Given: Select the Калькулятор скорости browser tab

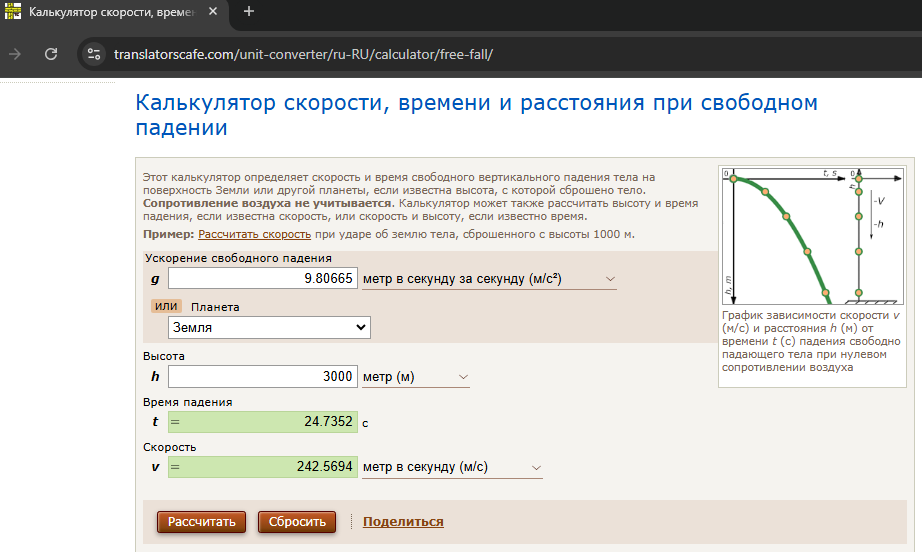Looking at the screenshot, I should (112, 12).
